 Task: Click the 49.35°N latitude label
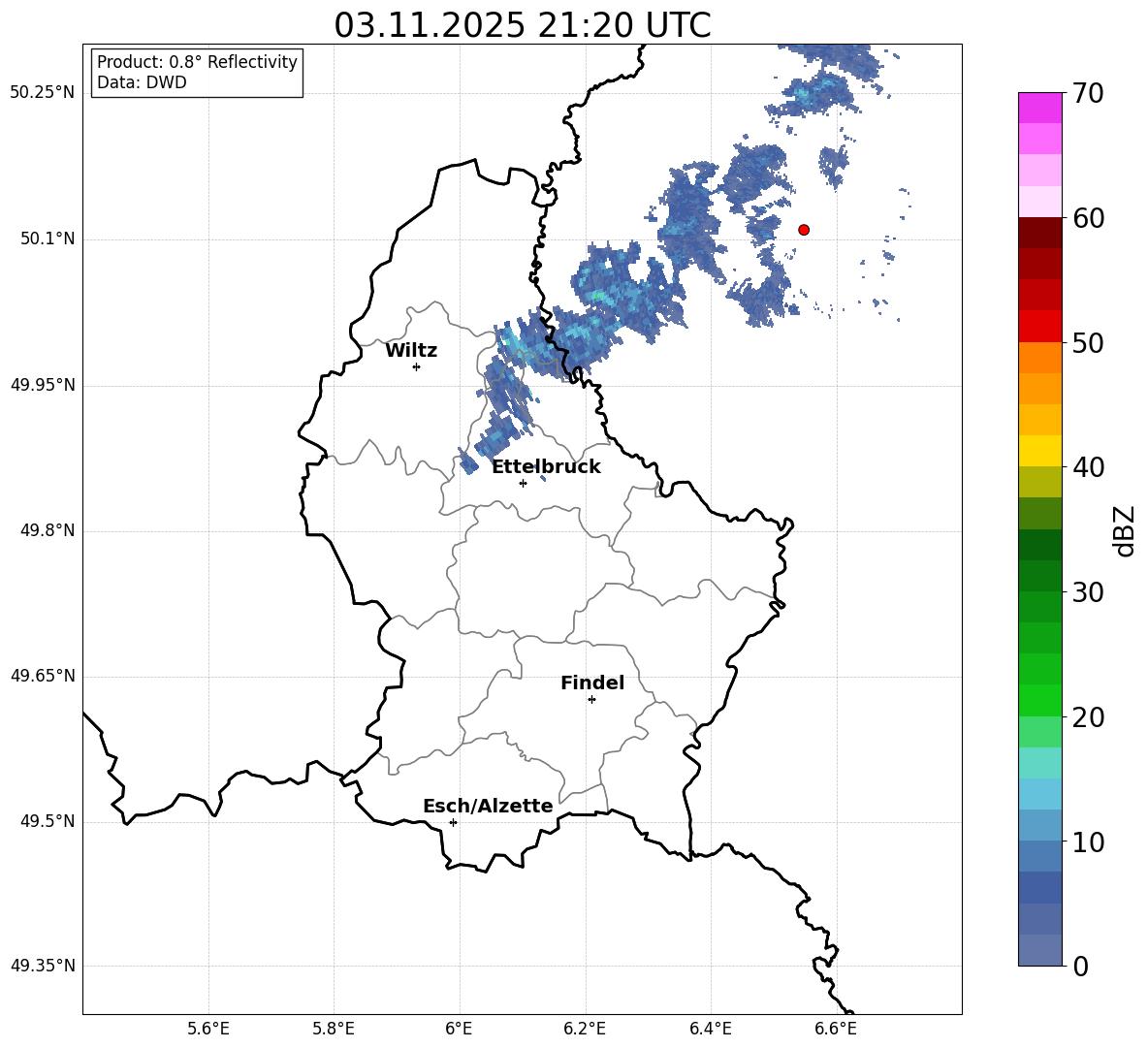43,966
